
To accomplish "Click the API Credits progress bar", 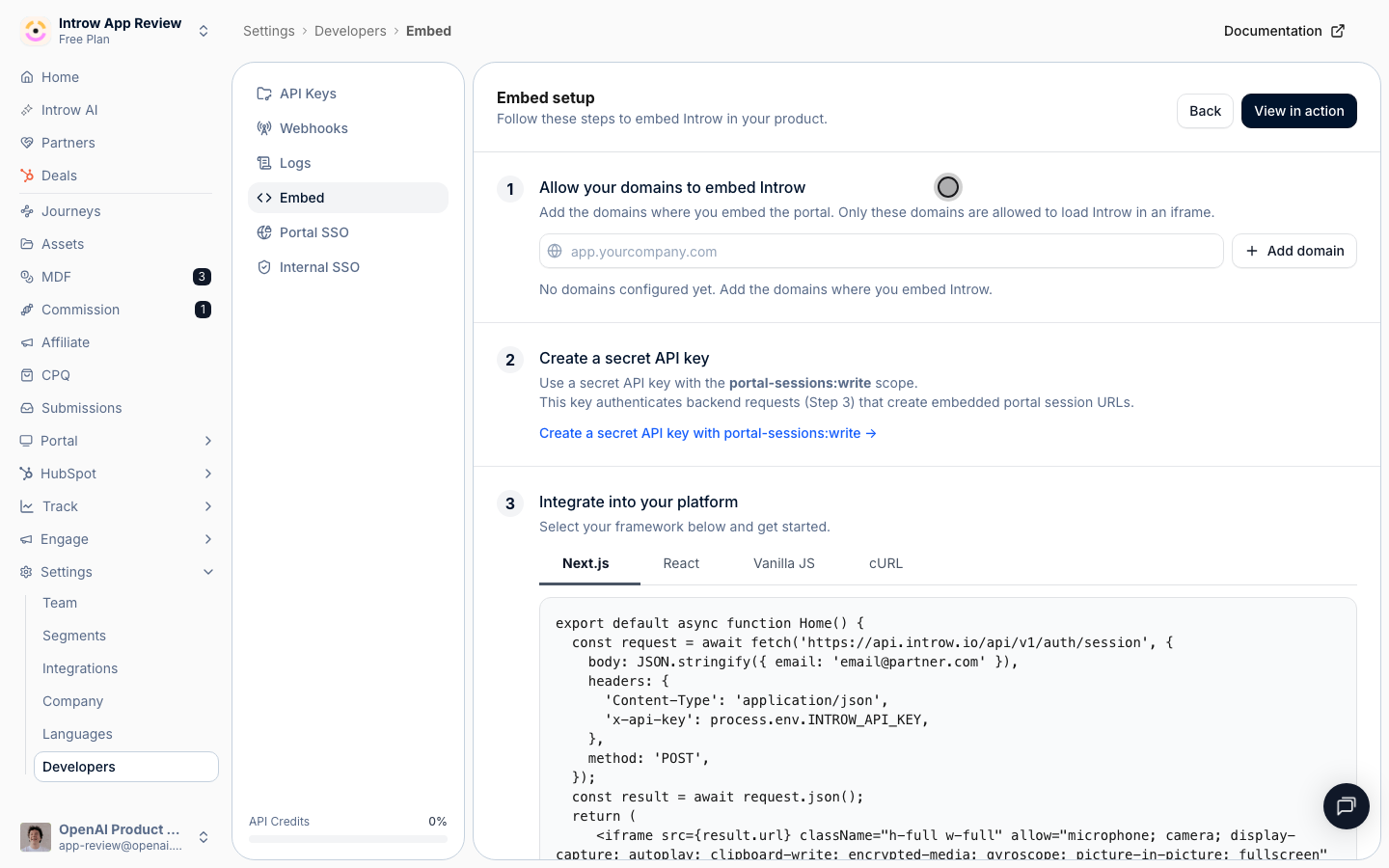I will click(x=348, y=839).
